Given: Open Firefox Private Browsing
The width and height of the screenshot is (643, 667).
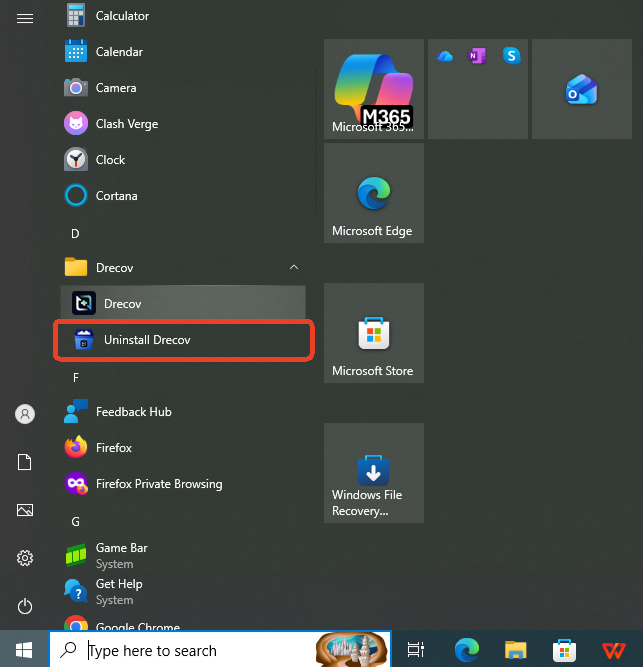Looking at the screenshot, I should tap(158, 484).
